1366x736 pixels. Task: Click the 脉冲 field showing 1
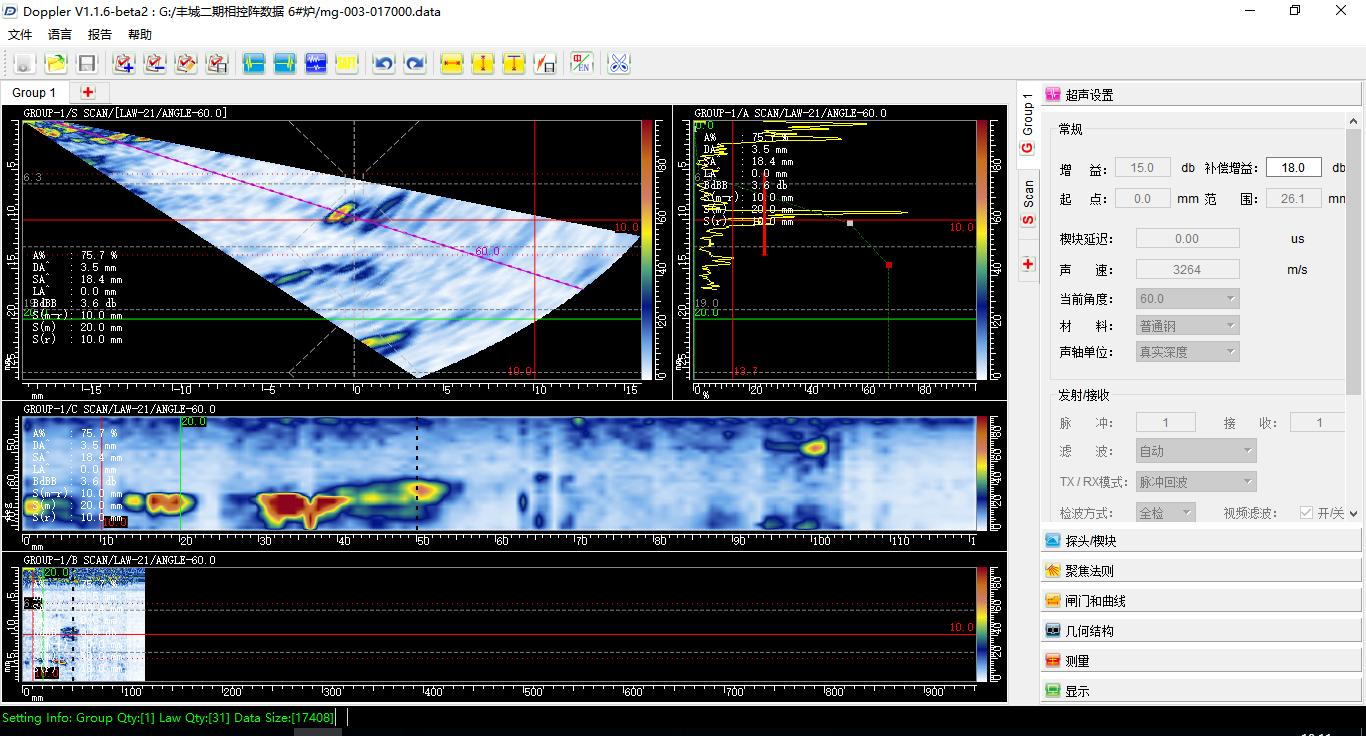[1166, 423]
